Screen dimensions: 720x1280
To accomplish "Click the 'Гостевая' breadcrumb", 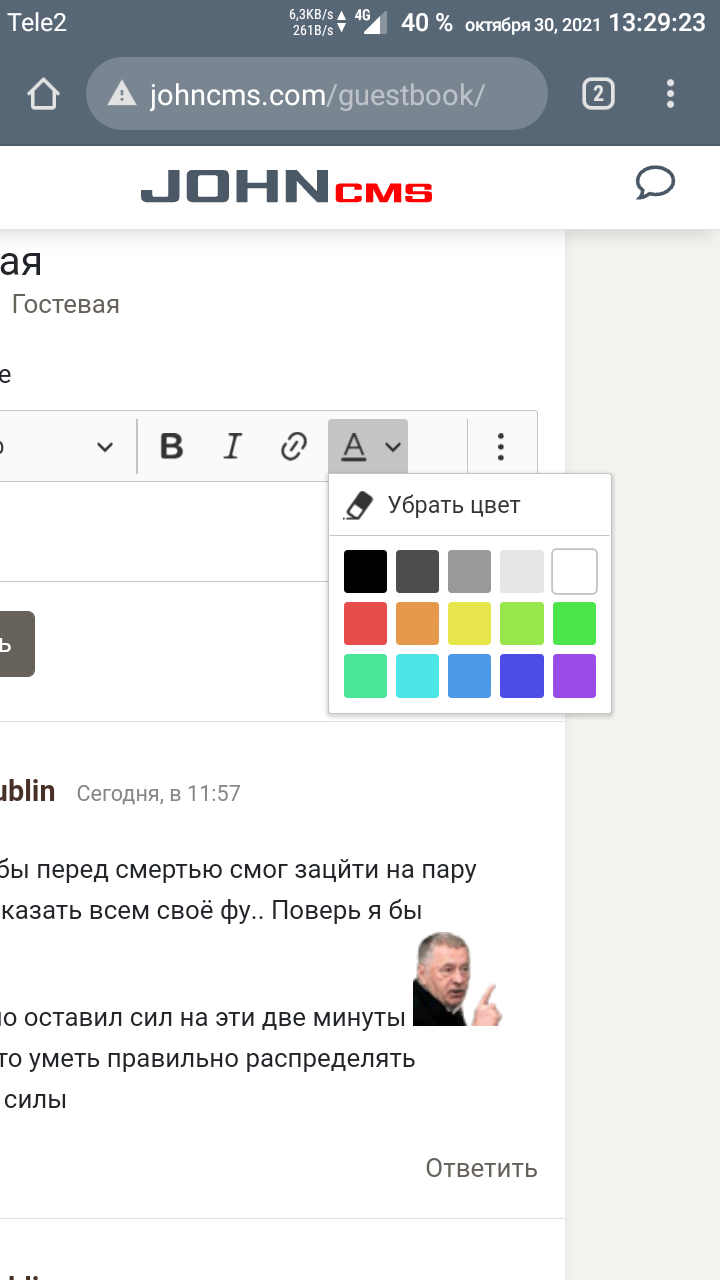I will (x=65, y=305).
